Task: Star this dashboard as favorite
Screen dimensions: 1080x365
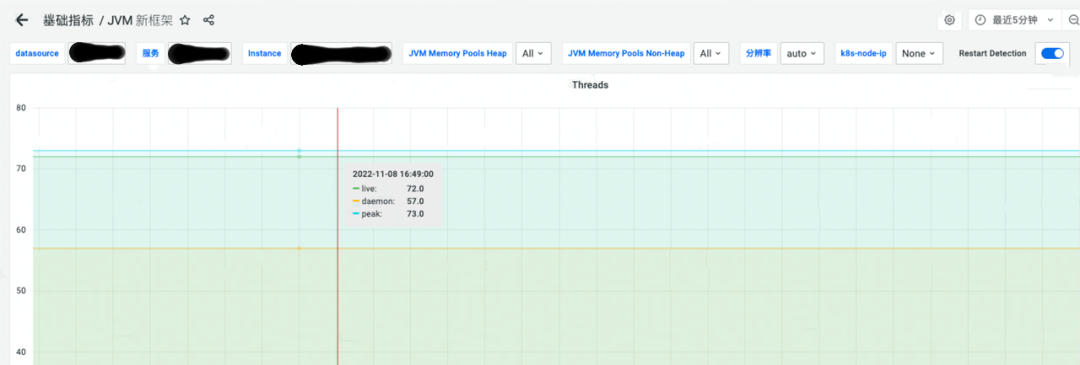Action: tap(185, 20)
